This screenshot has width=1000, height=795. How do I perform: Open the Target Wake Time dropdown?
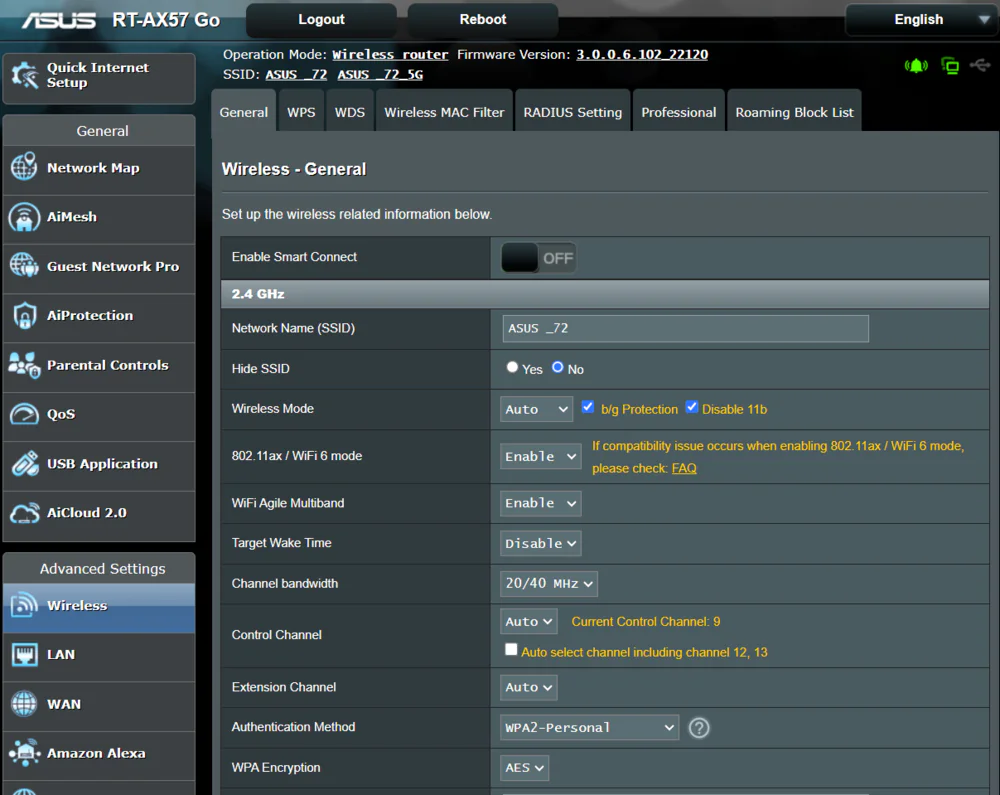541,543
